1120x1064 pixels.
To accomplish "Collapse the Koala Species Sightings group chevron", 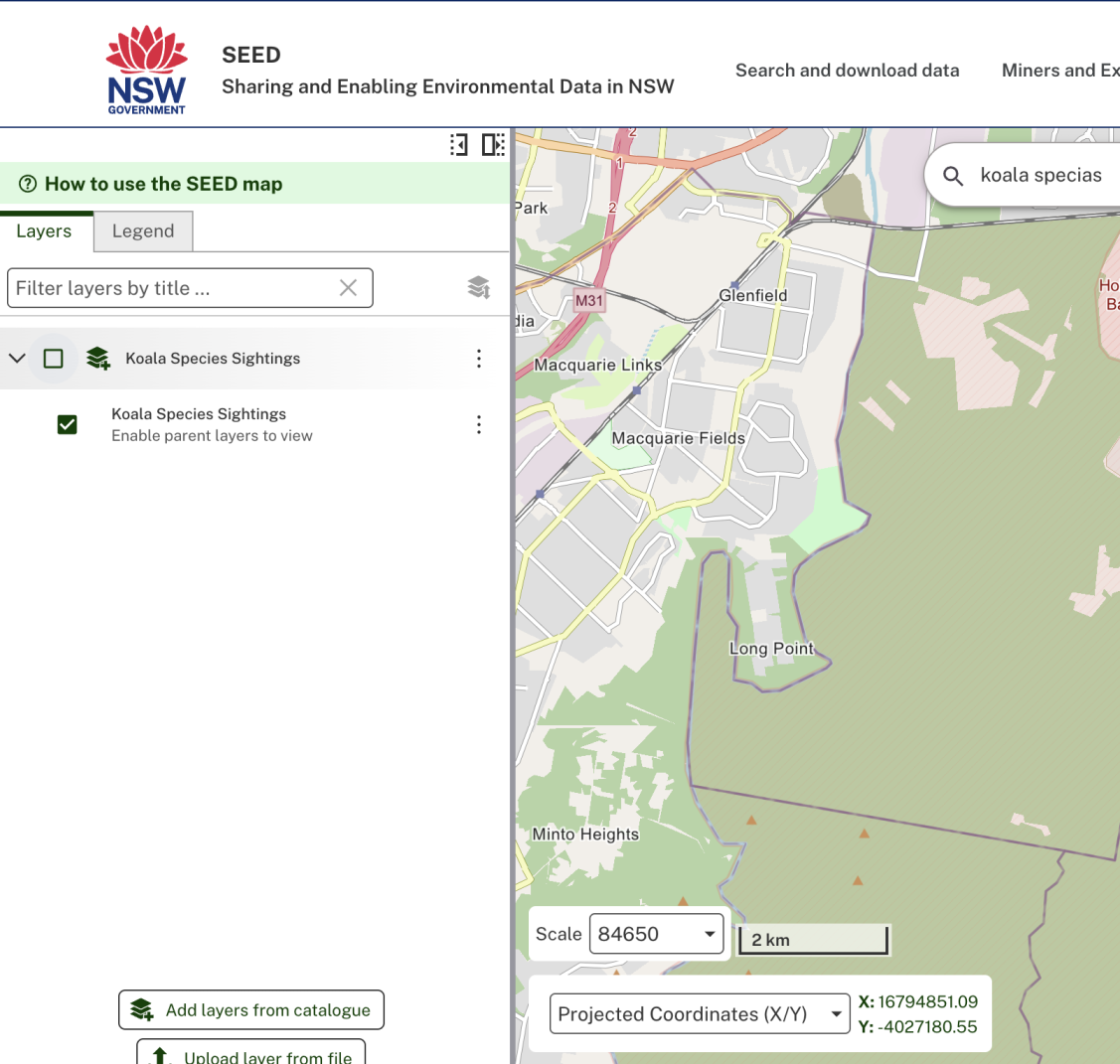I will [x=17, y=359].
